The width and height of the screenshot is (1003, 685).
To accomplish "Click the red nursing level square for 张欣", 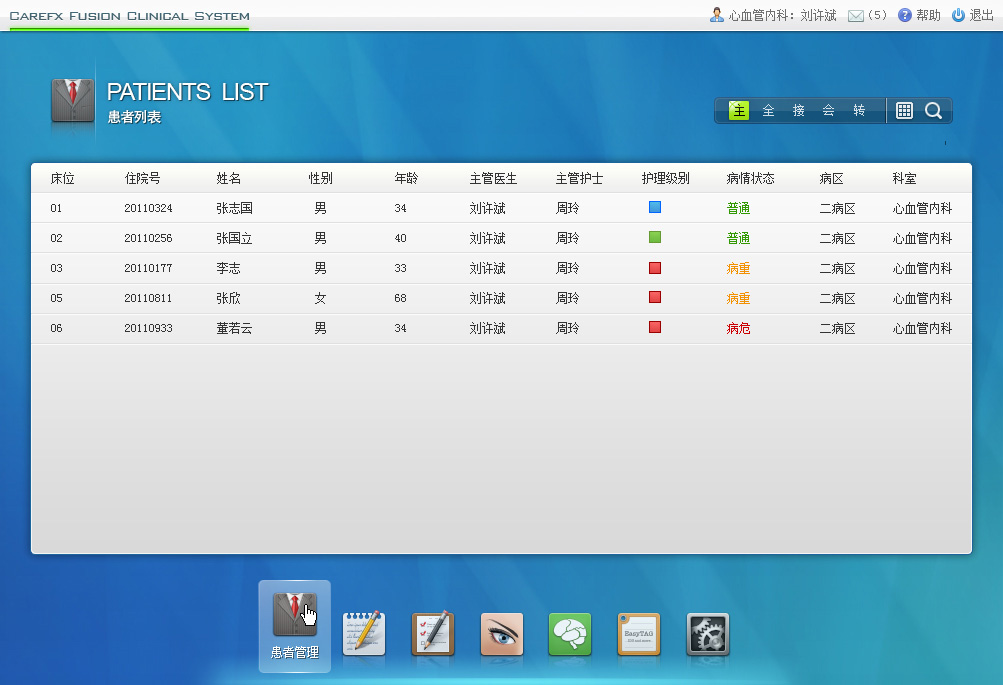I will (x=654, y=297).
